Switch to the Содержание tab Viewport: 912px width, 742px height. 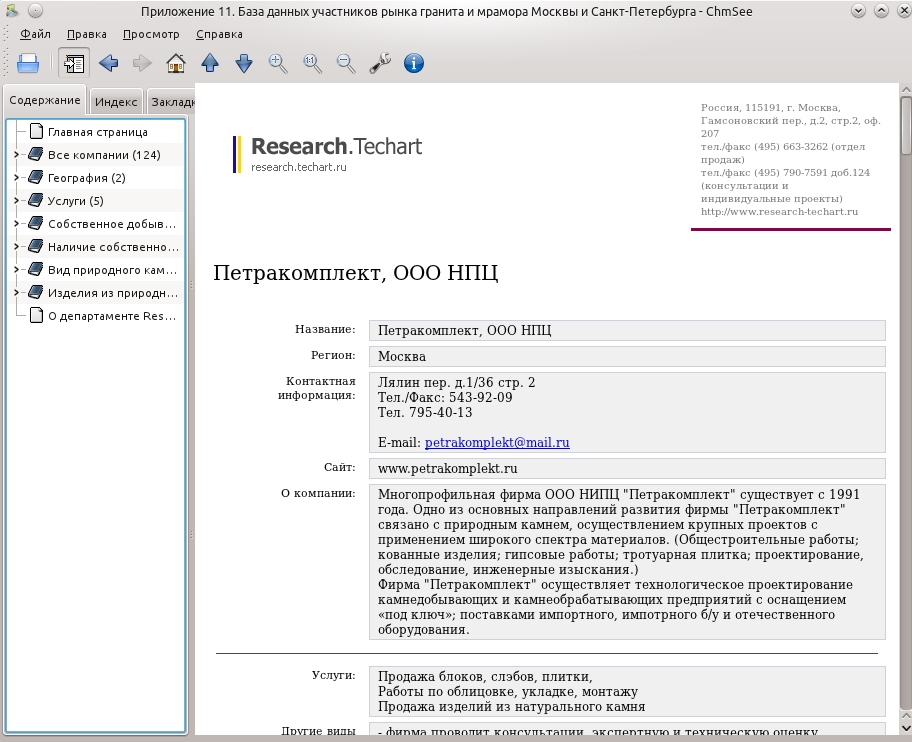(45, 100)
